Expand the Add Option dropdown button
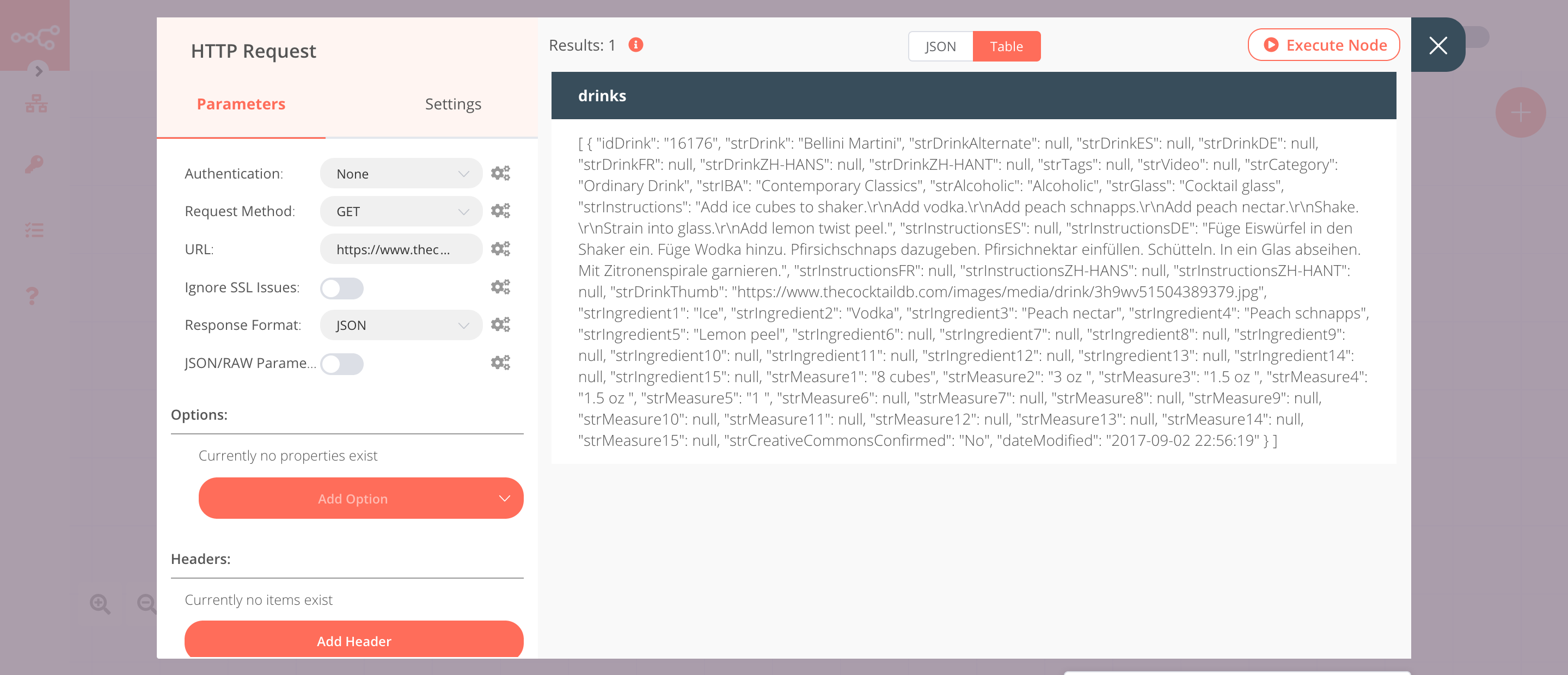Viewport: 1568px width, 675px height. pos(504,498)
